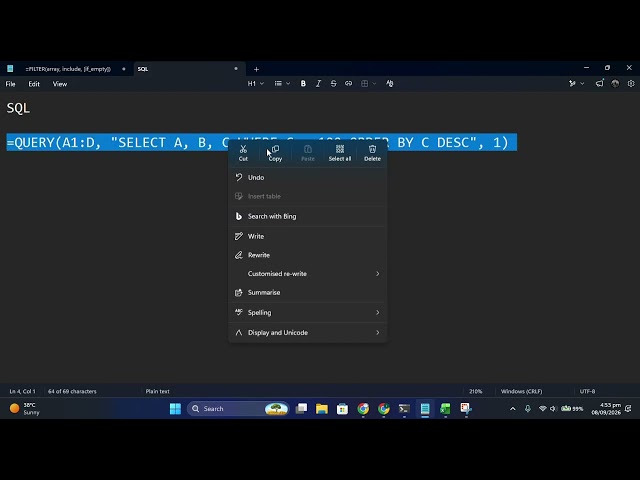Click the feedback megaphone icon
Viewport: 640px width, 480px height.
599,84
